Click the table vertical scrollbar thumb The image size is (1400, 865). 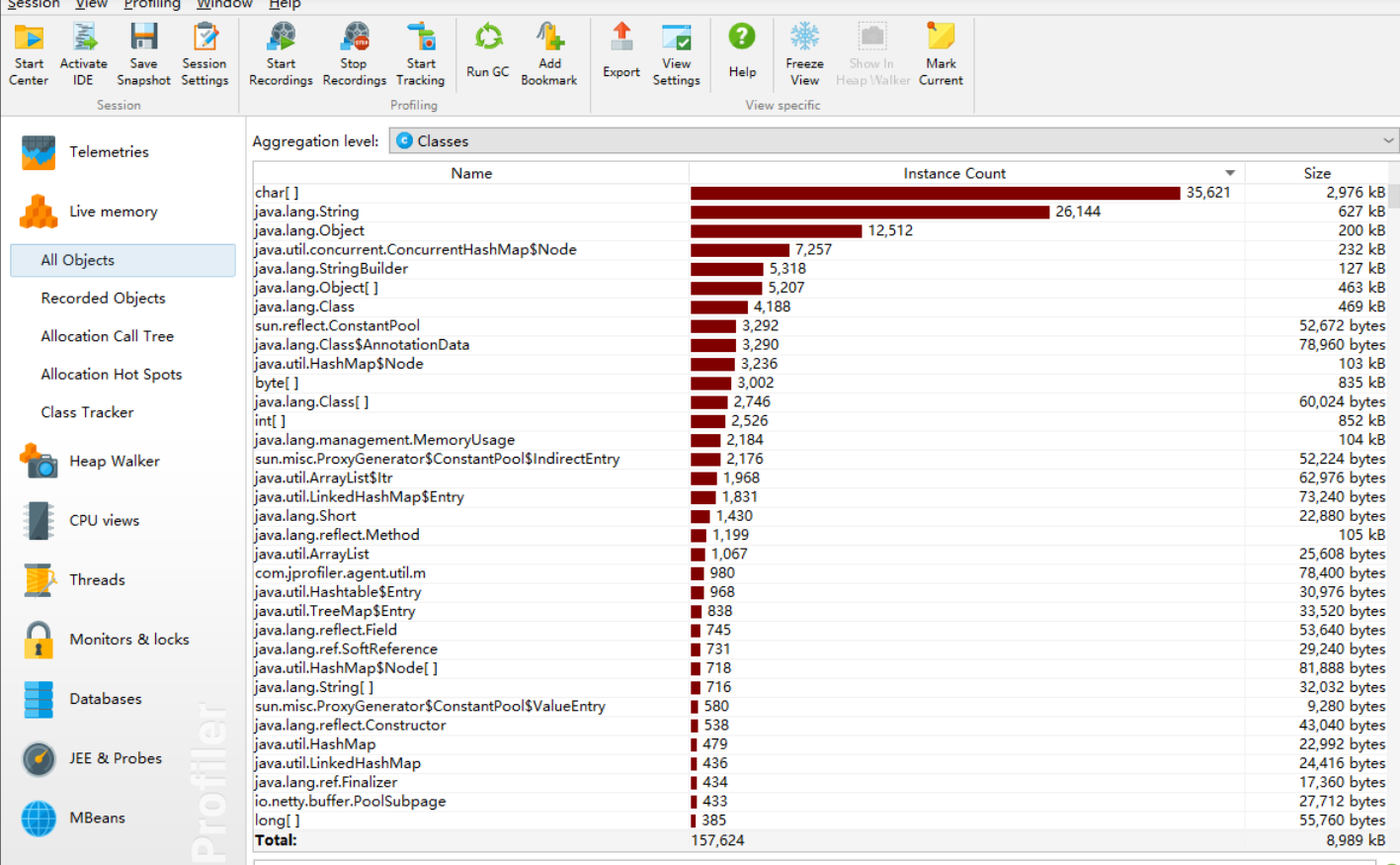[1394, 196]
